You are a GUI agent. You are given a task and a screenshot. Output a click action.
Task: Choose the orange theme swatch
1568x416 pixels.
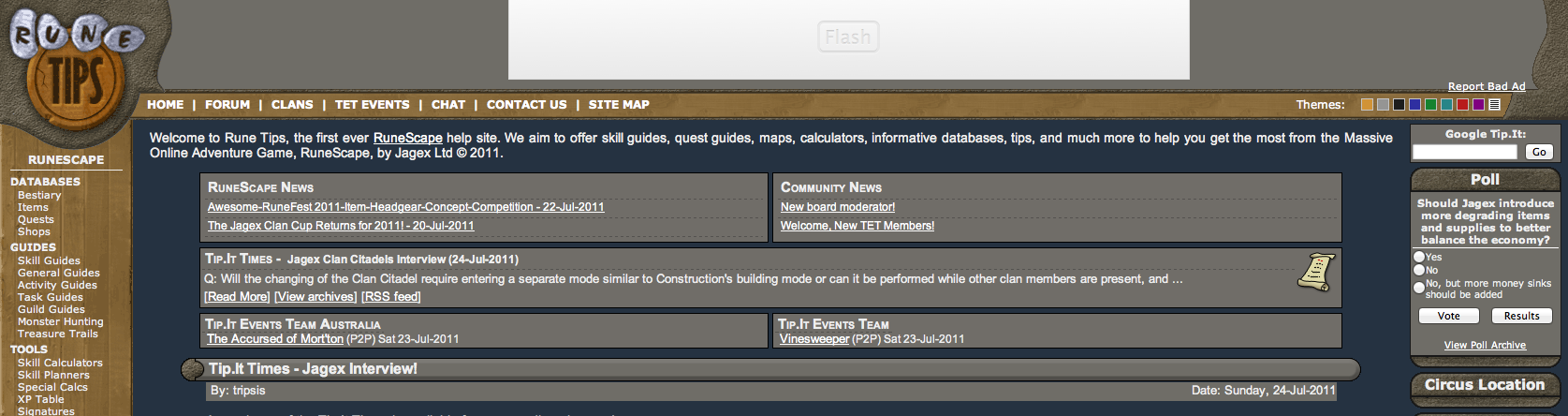tap(1367, 105)
